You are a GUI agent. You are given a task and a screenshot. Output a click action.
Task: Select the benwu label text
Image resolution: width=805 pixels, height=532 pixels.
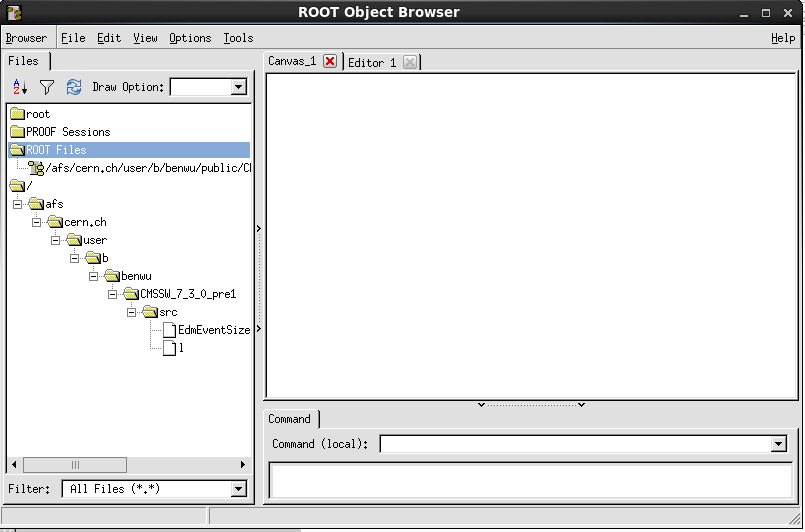(x=137, y=276)
